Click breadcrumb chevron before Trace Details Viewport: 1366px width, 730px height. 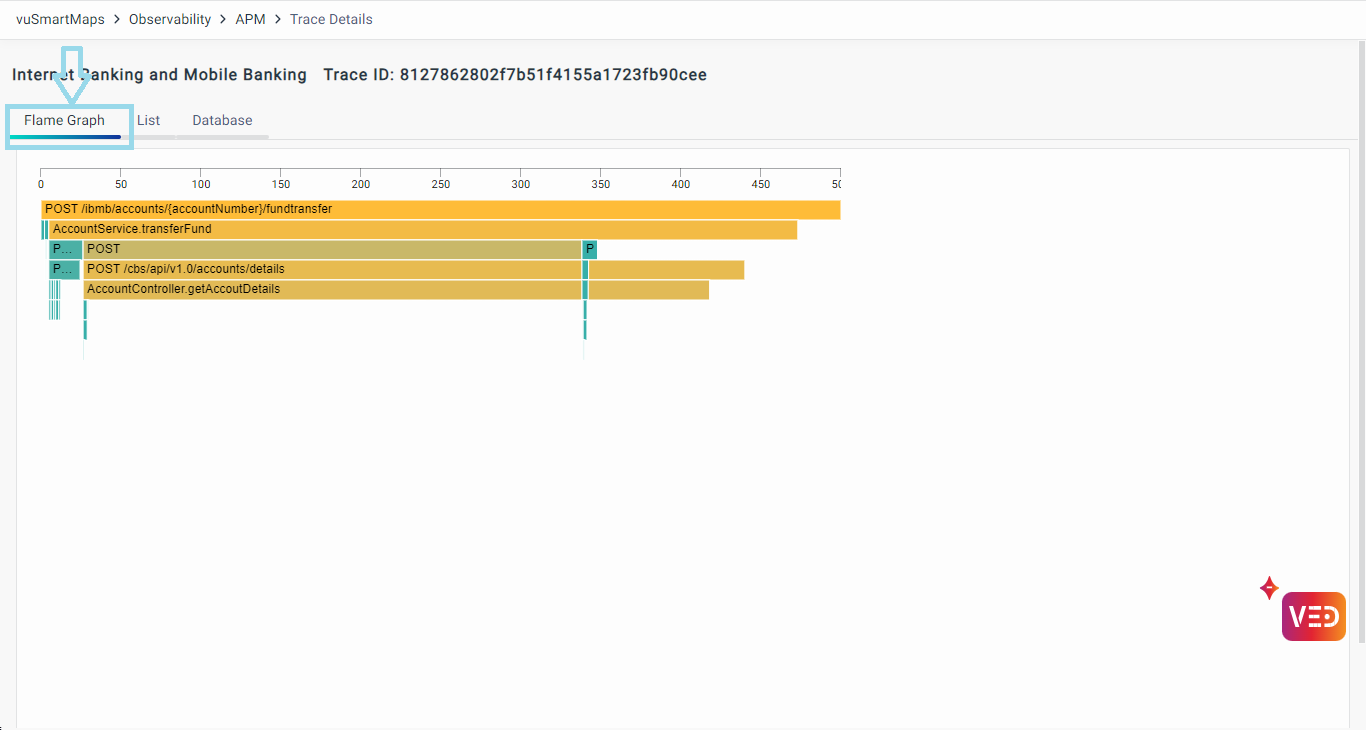pyautogui.click(x=278, y=19)
